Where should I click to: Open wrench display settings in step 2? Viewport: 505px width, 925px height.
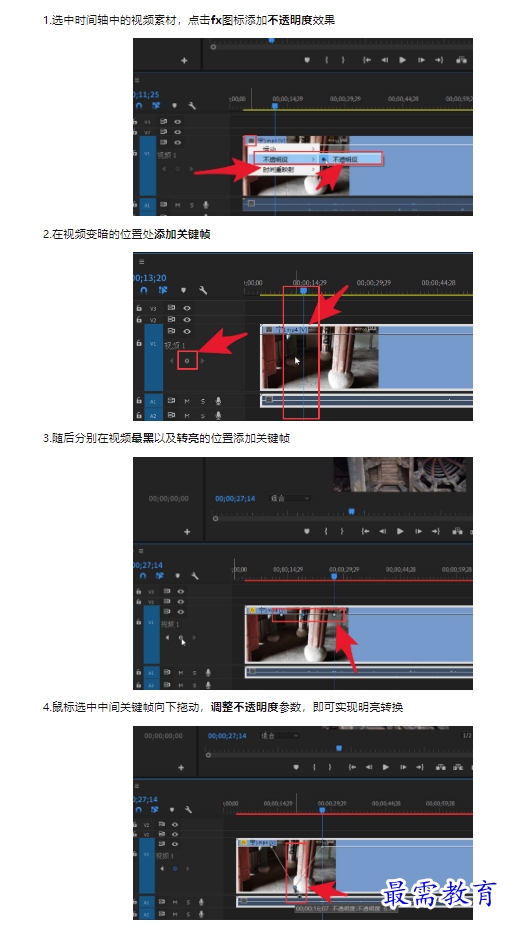coord(203,290)
